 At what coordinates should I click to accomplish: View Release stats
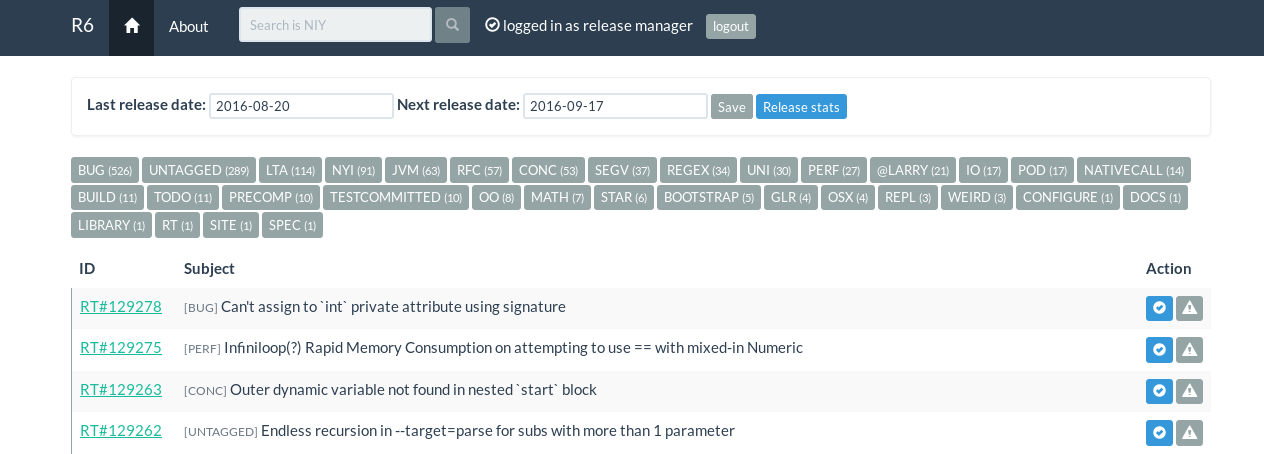801,107
